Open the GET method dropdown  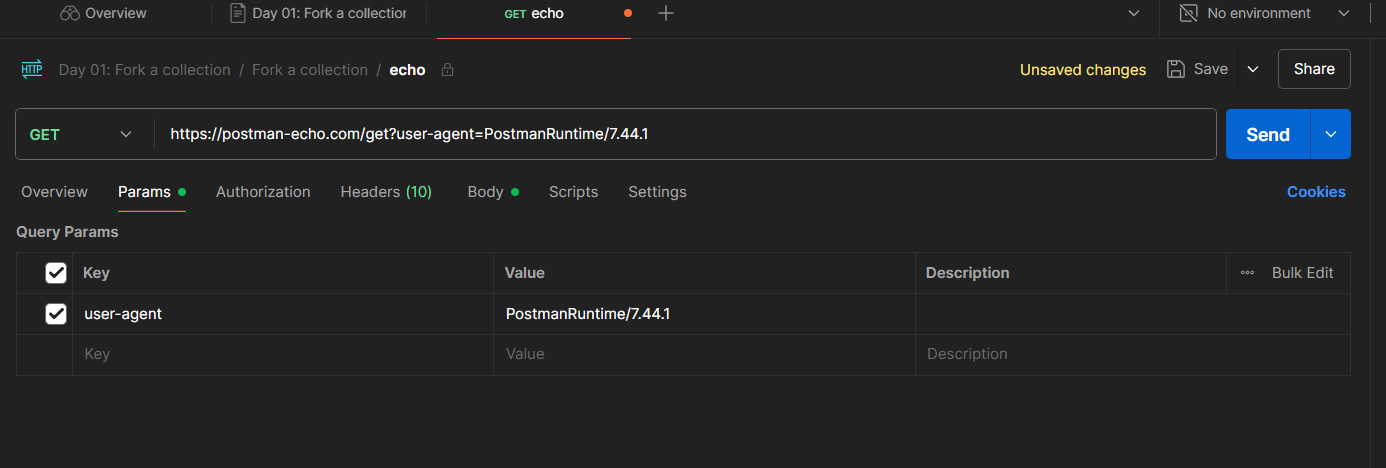click(x=84, y=134)
